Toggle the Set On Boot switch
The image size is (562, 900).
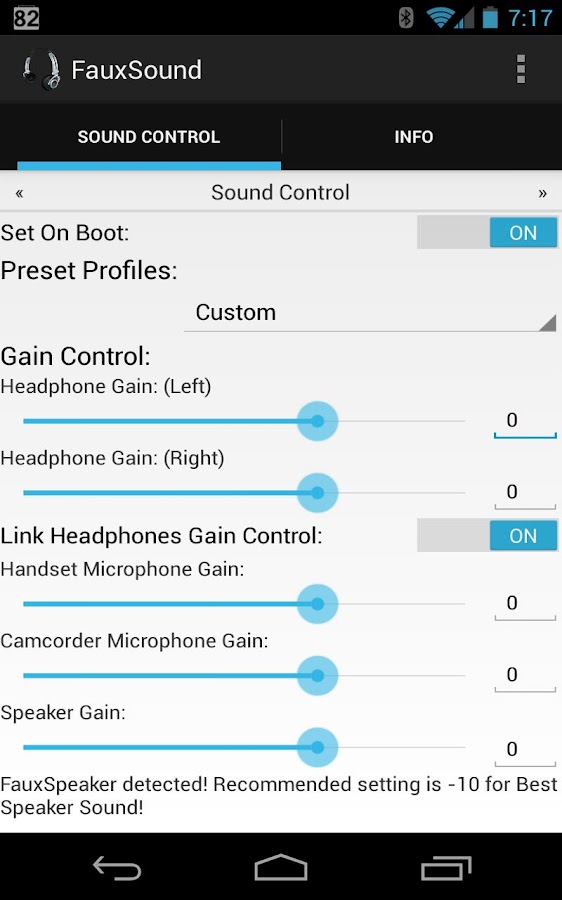(487, 232)
